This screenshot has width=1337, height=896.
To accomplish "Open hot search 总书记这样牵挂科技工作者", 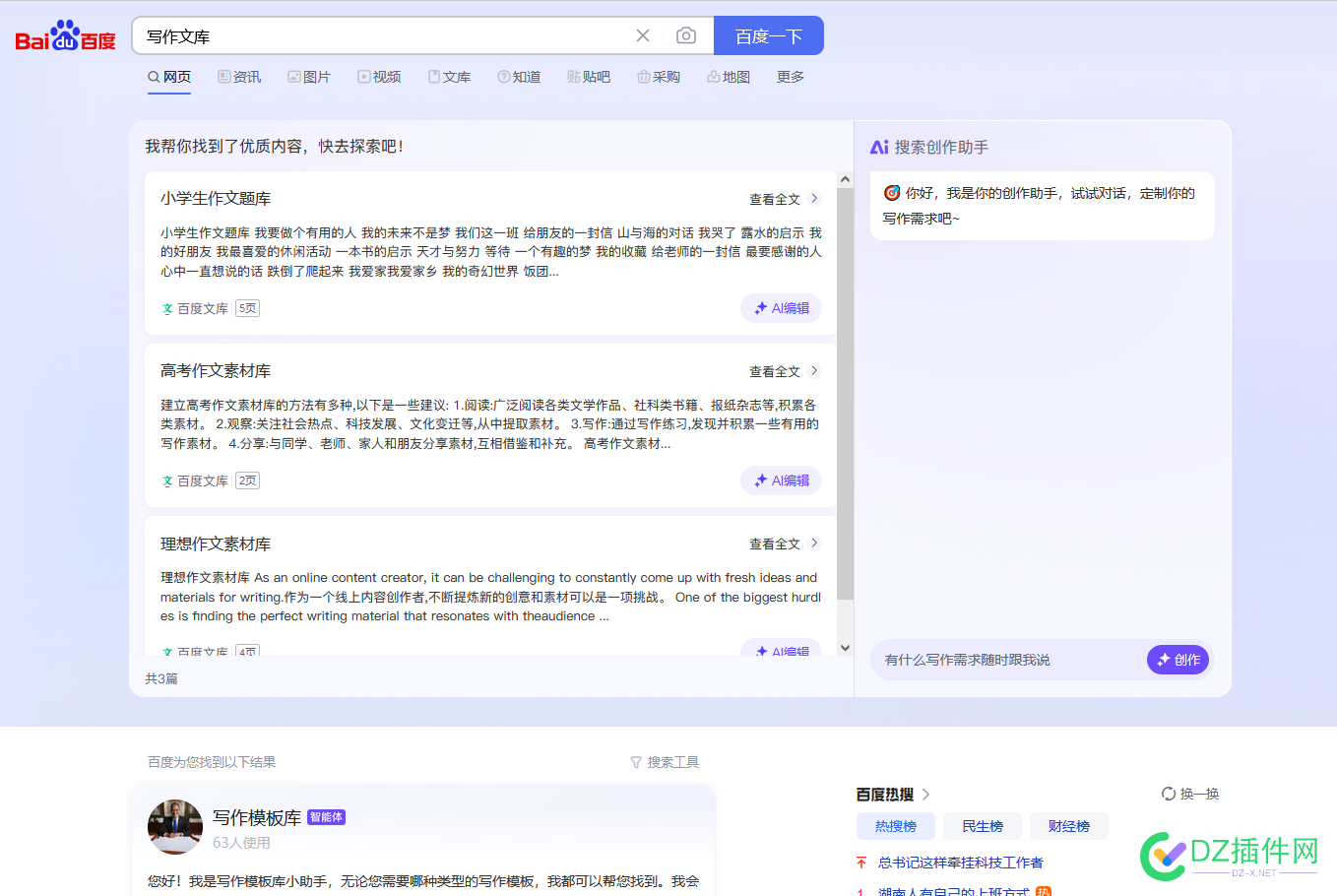I will (x=961, y=863).
